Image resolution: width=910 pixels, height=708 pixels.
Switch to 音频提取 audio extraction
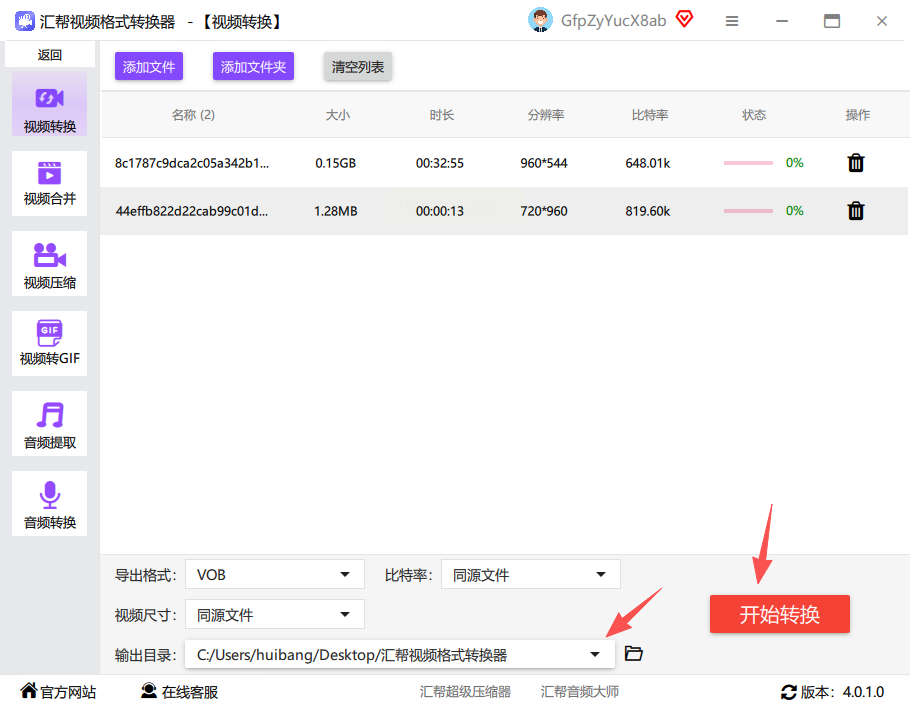[49, 424]
